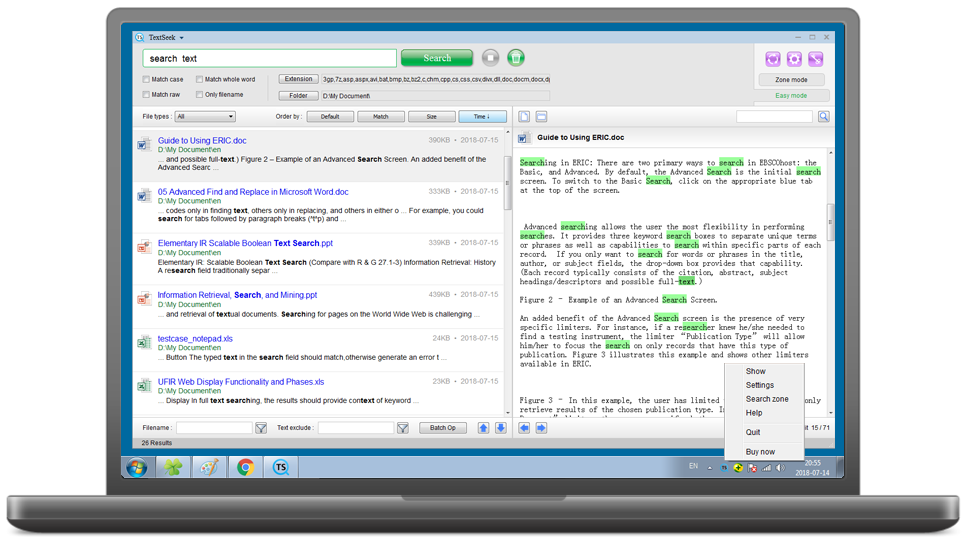963x539 pixels.
Task: Go to previous highlighted match arrow
Action: [524, 428]
